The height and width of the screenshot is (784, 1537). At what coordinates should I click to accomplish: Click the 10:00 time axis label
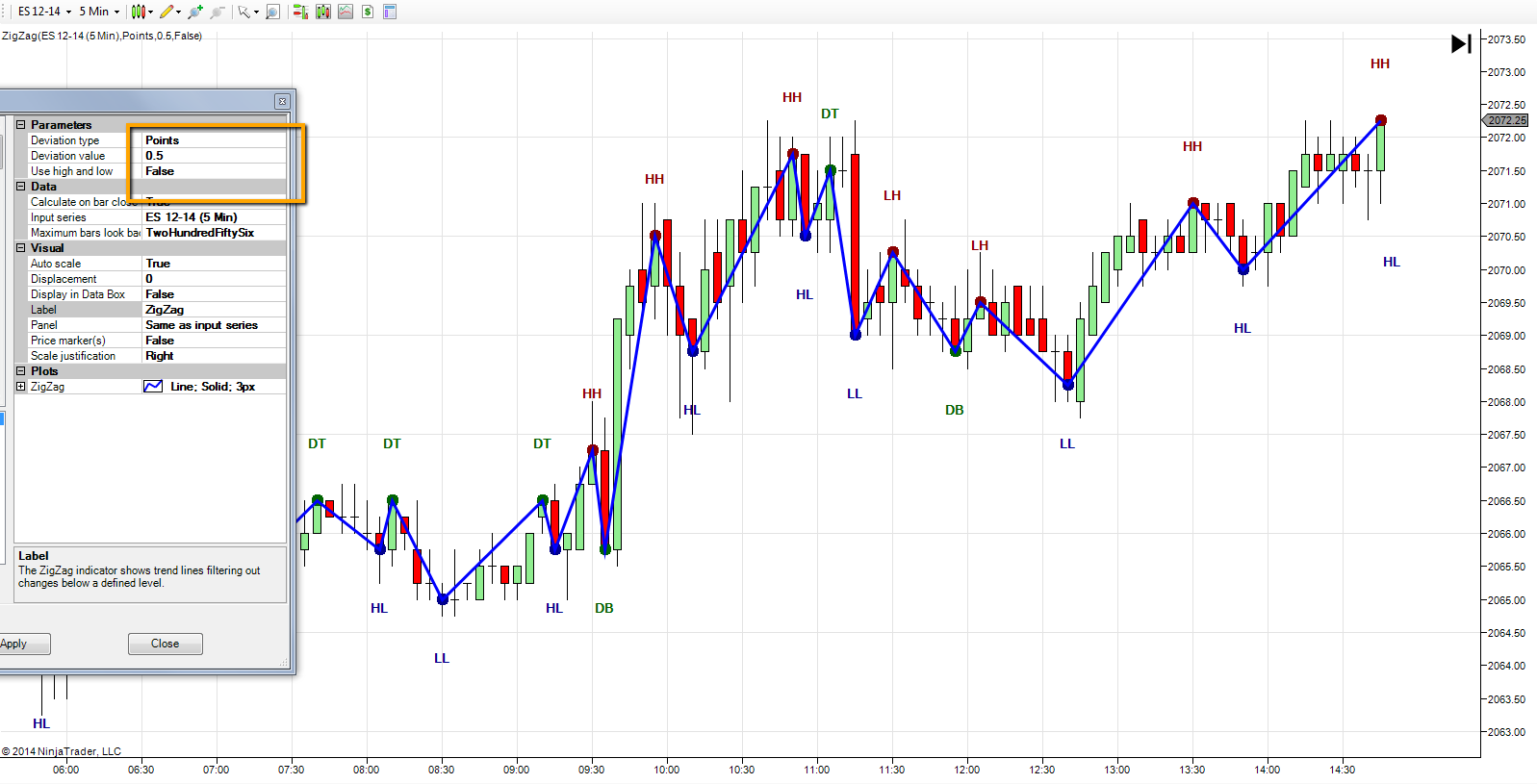click(x=666, y=770)
